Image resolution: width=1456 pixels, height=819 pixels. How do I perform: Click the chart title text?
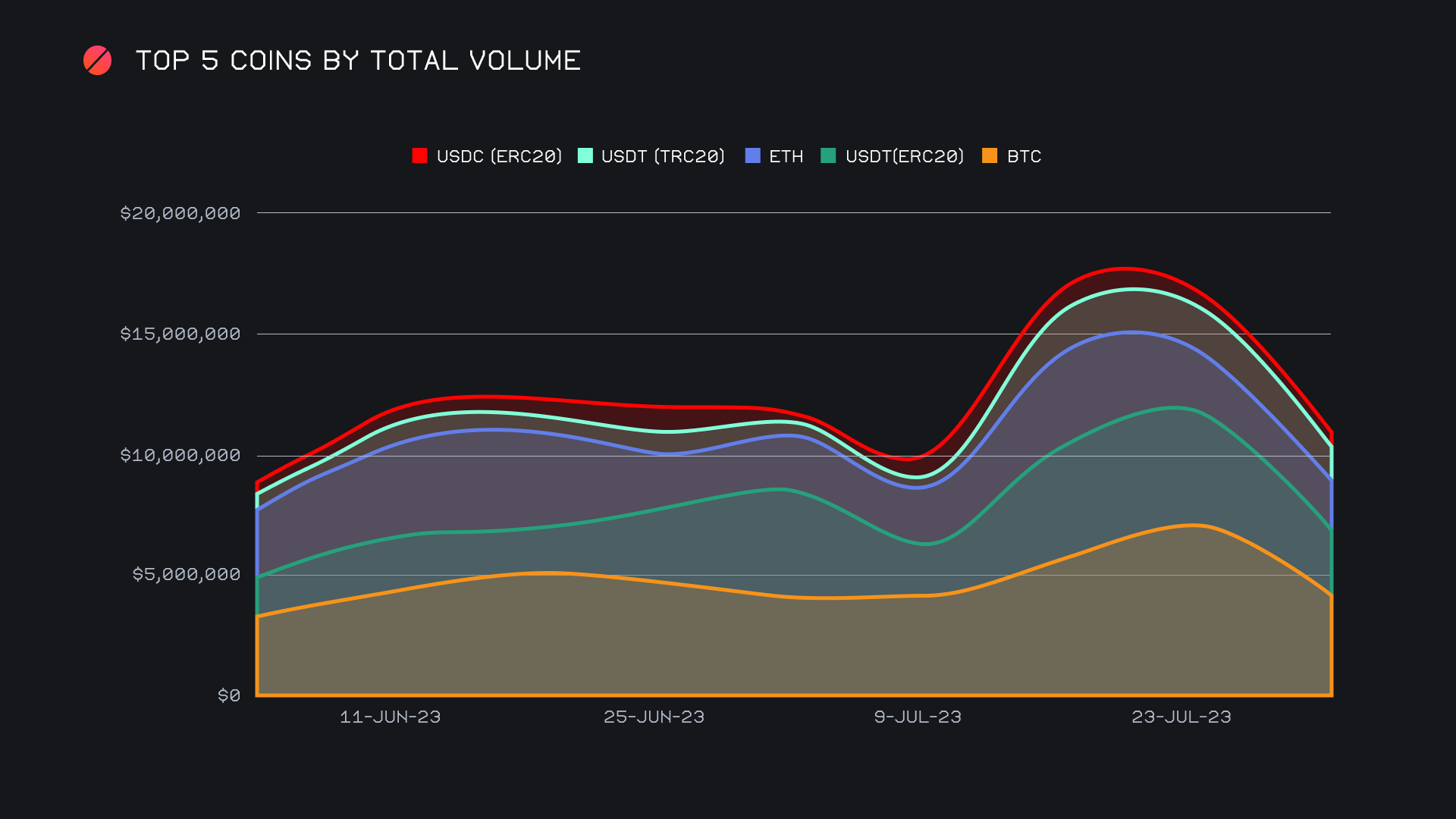point(358,61)
